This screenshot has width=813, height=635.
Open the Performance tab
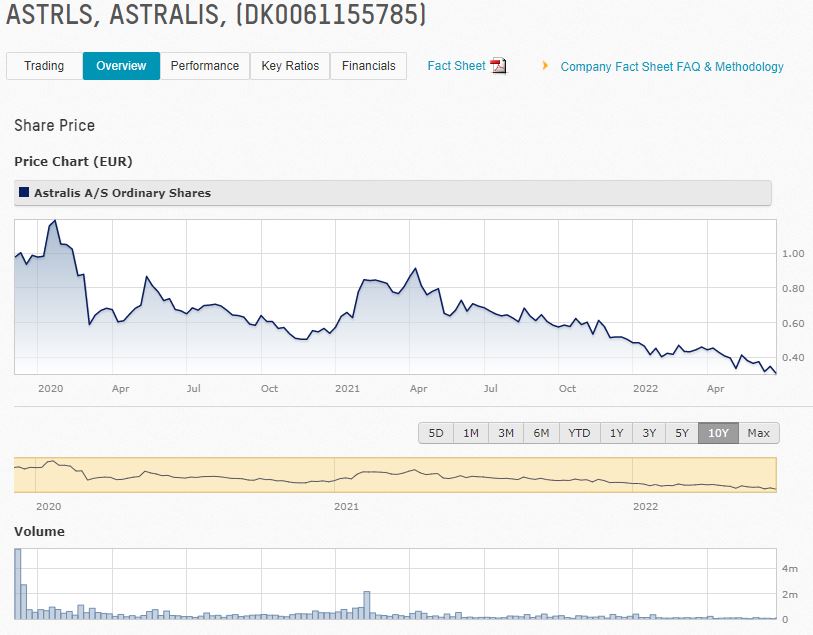coord(205,66)
